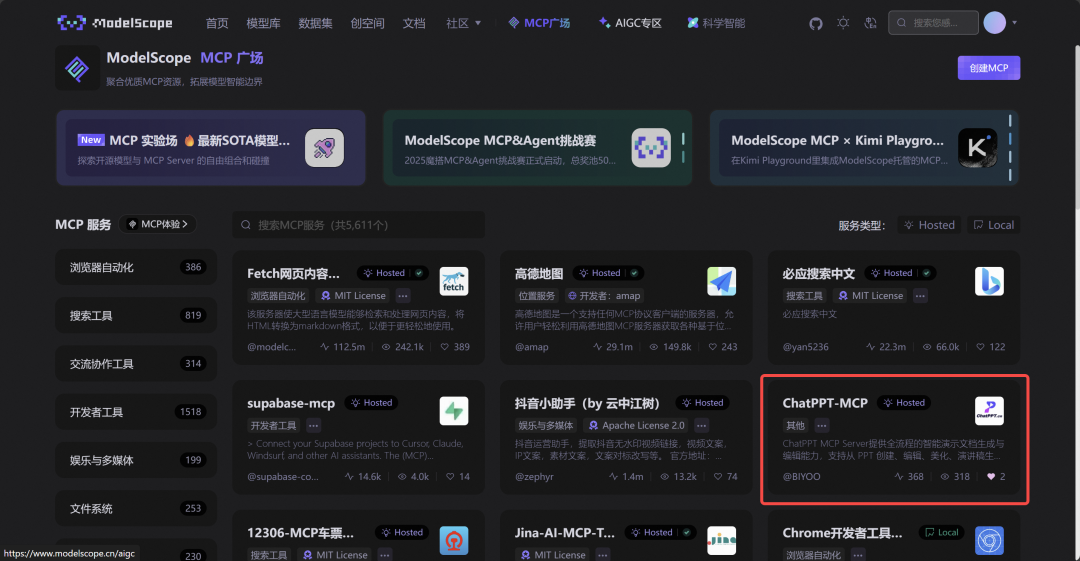This screenshot has height=561, width=1080.
Task: Expand the 社区 dropdown menu
Action: click(x=464, y=23)
